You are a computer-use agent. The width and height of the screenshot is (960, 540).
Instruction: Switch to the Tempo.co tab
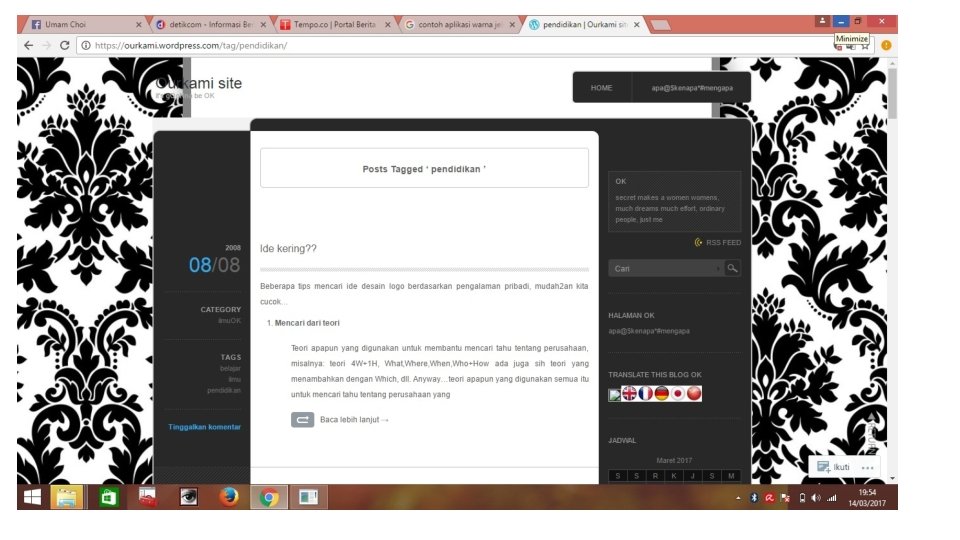click(334, 24)
